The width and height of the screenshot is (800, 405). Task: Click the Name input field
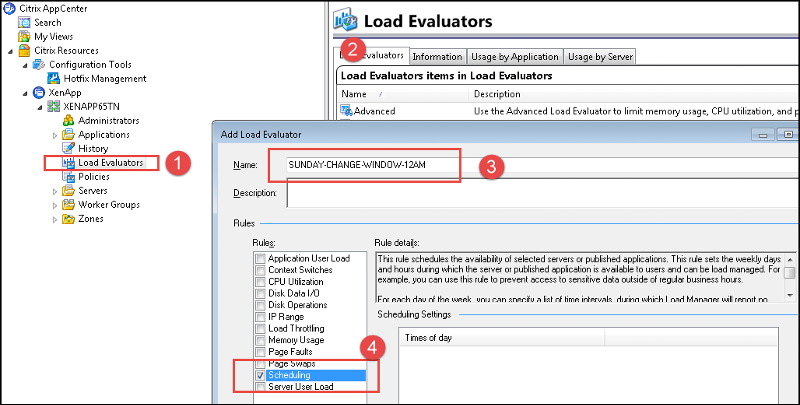pyautogui.click(x=542, y=165)
